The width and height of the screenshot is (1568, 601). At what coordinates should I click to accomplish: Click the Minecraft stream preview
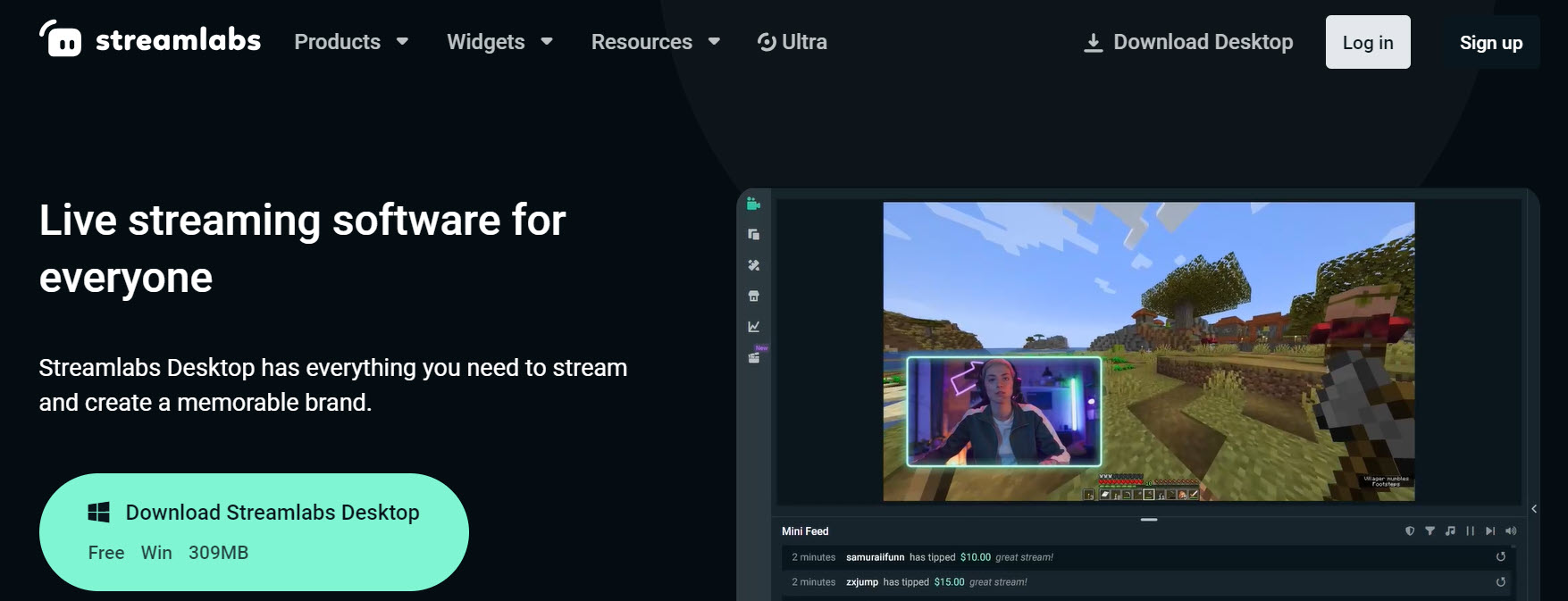coord(1149,351)
